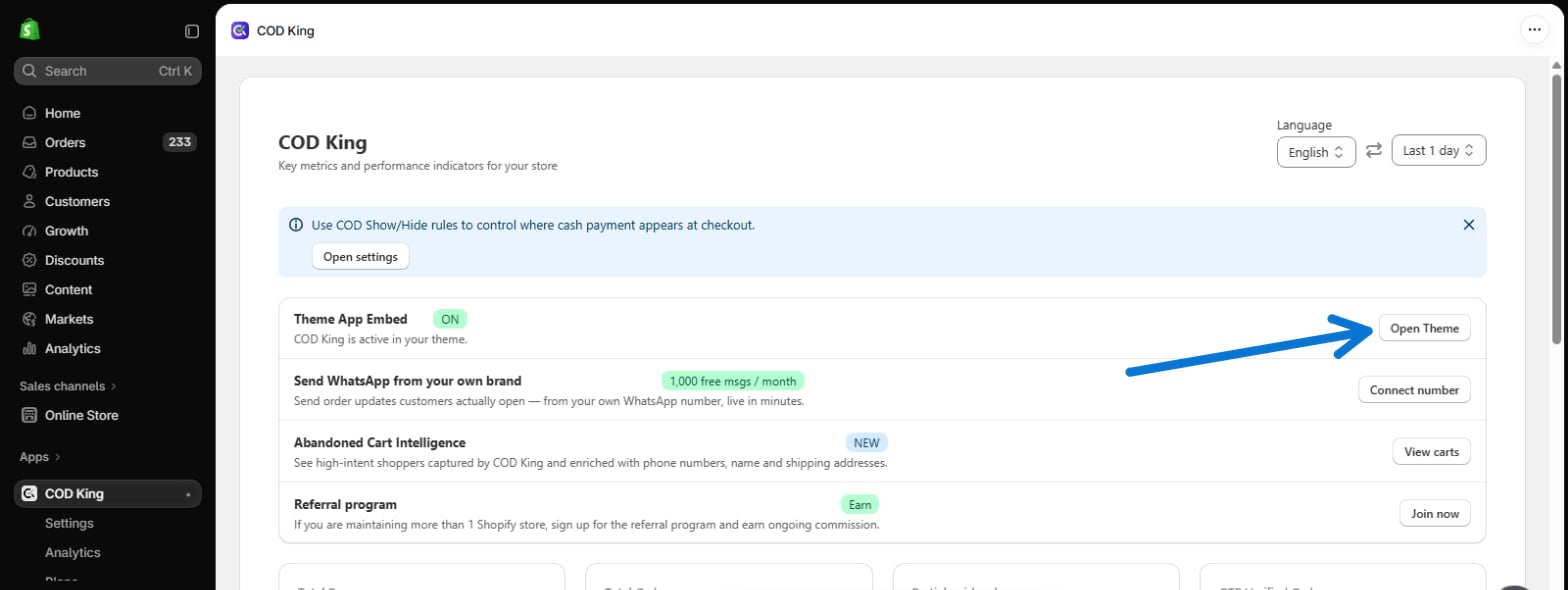Open the Last 1 day date range dropdown
Image resolution: width=1568 pixels, height=590 pixels.
point(1439,151)
